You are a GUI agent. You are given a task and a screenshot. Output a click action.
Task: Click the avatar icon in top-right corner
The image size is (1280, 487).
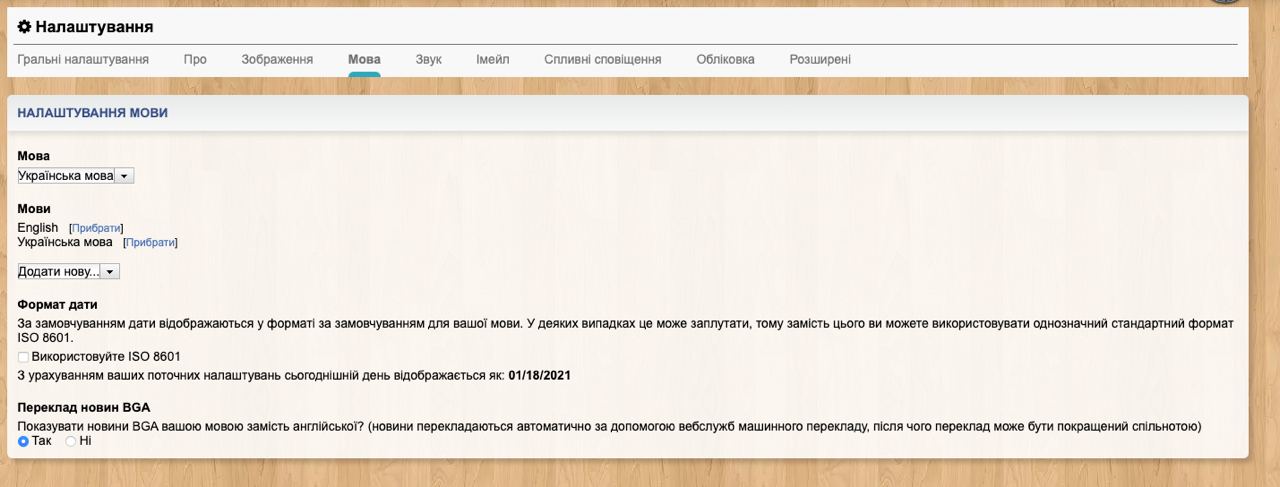[x=1225, y=2]
